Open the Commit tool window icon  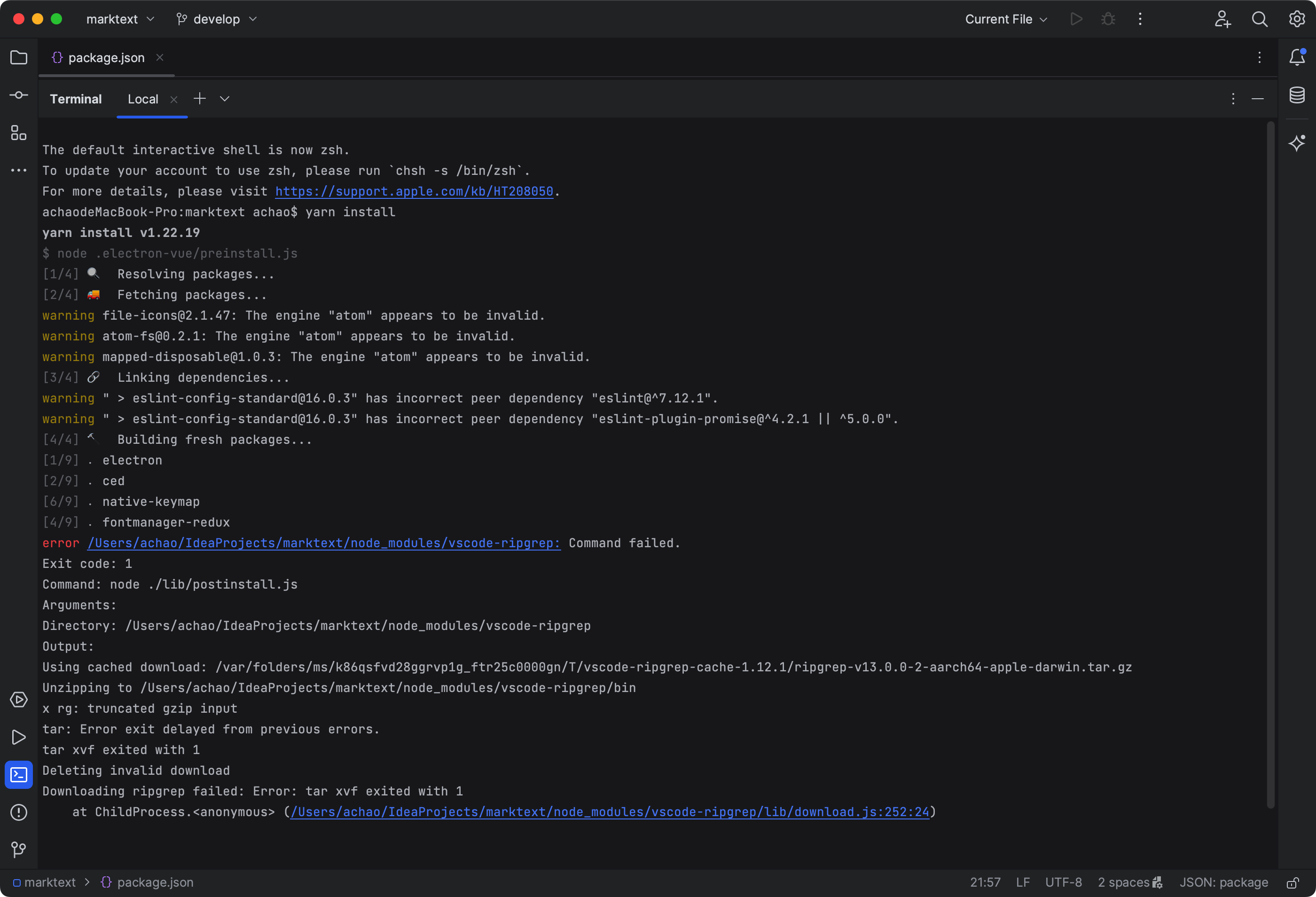(x=19, y=95)
